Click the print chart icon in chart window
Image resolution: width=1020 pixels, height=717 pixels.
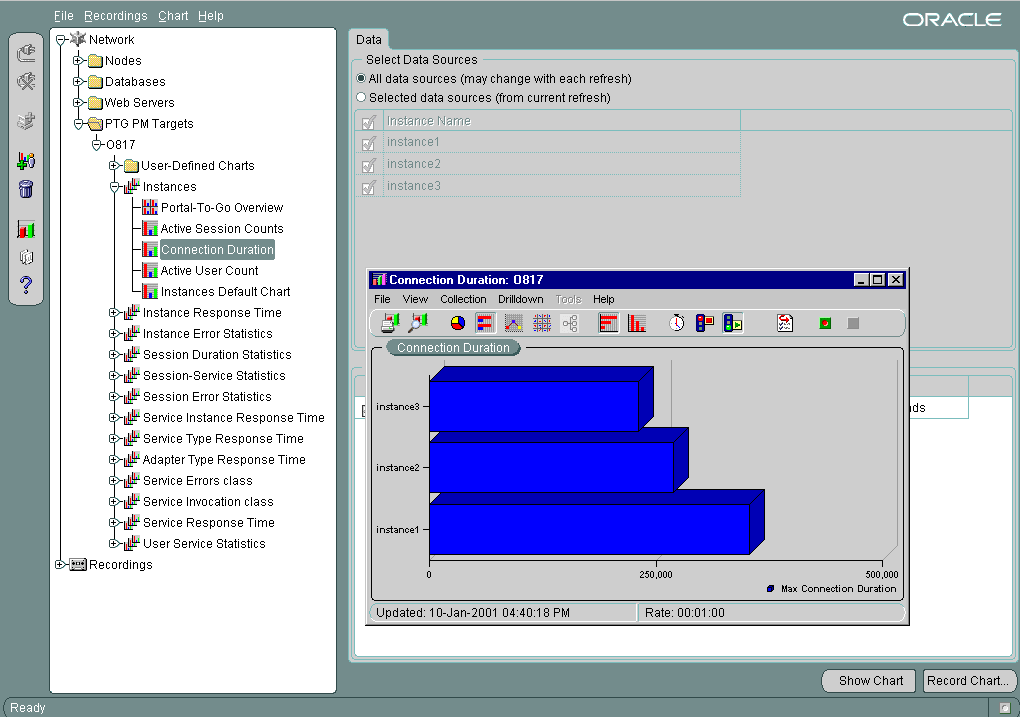pyautogui.click(x=390, y=323)
